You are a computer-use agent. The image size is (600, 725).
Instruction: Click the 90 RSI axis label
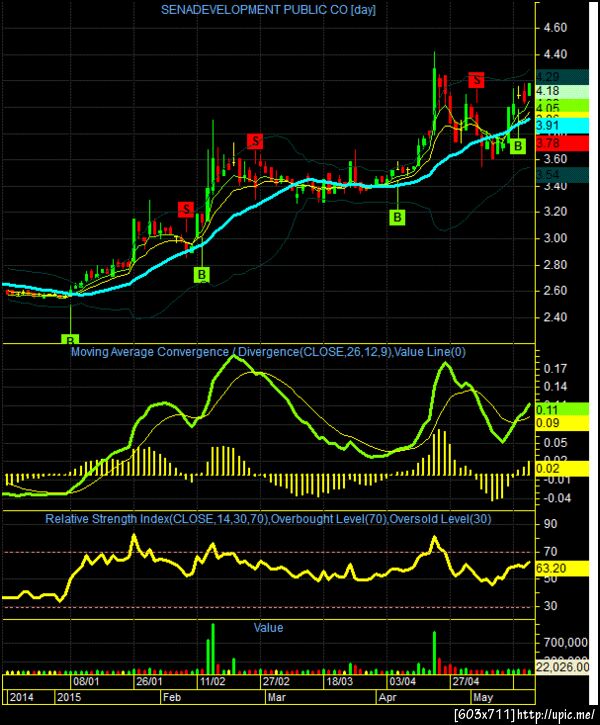click(551, 524)
